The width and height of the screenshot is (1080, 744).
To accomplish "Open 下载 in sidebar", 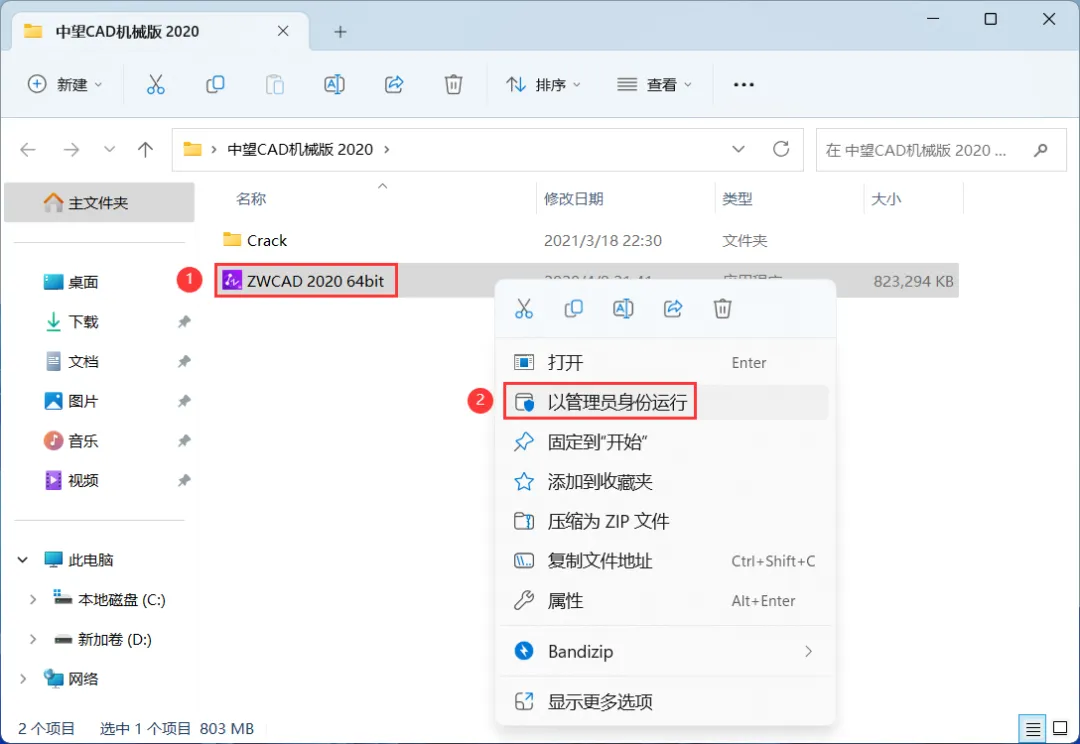I will click(71, 322).
